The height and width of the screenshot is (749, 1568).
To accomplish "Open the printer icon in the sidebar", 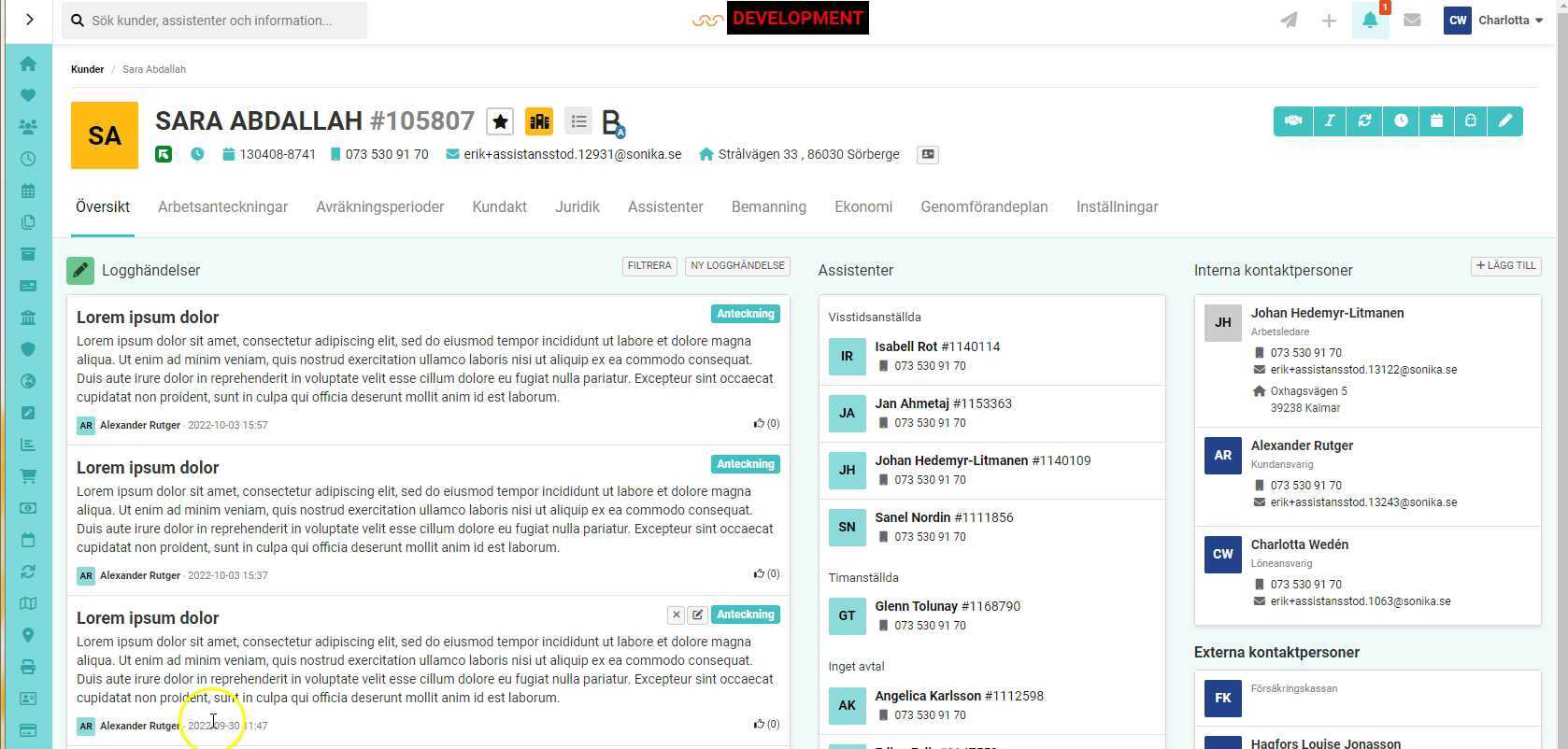I will (x=28, y=667).
